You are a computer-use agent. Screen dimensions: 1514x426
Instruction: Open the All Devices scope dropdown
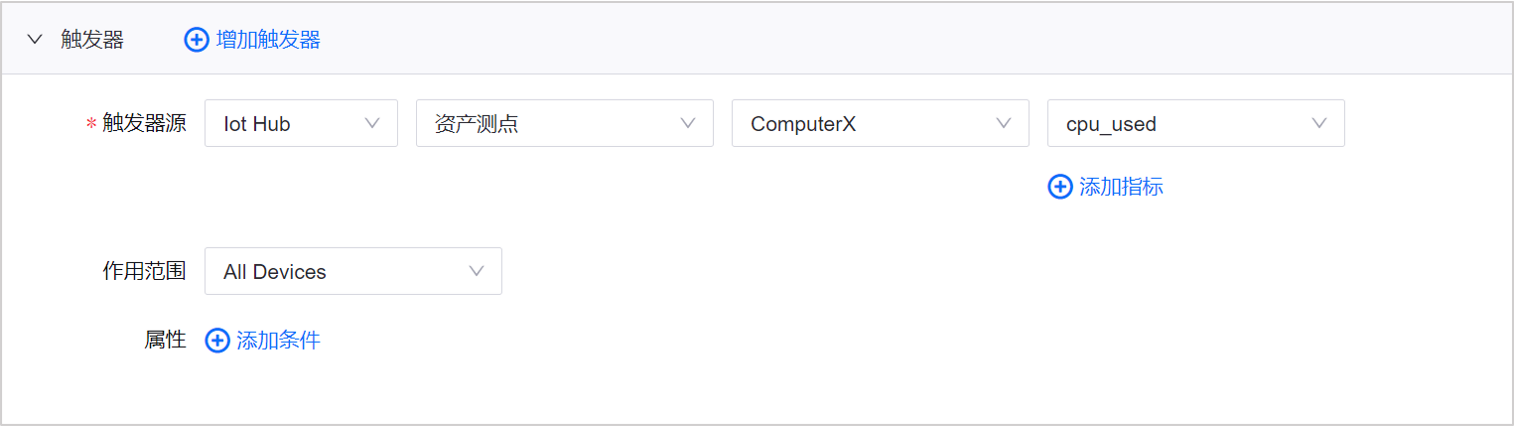(340, 272)
